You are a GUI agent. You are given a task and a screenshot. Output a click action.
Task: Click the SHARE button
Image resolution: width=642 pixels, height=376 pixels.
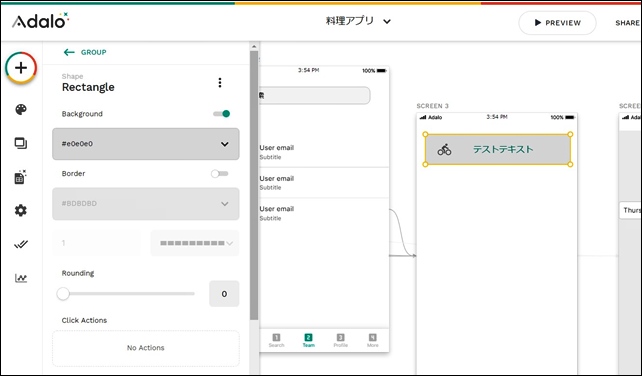627,23
